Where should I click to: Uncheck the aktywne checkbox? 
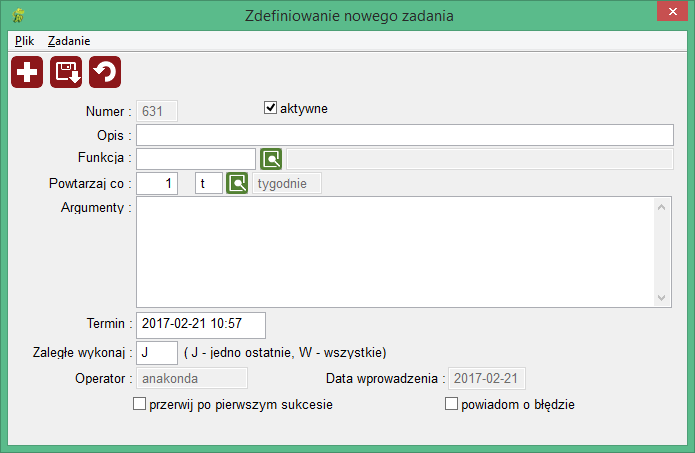point(270,108)
